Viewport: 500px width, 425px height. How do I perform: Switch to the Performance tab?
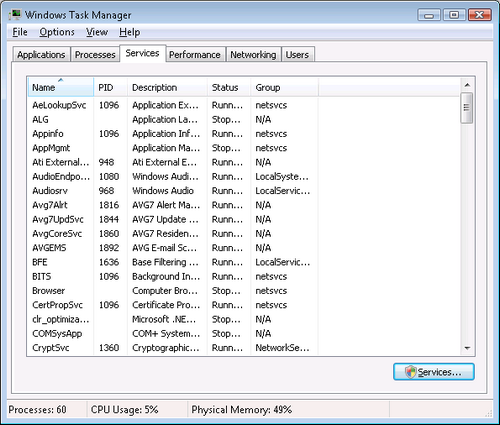pyautogui.click(x=195, y=54)
